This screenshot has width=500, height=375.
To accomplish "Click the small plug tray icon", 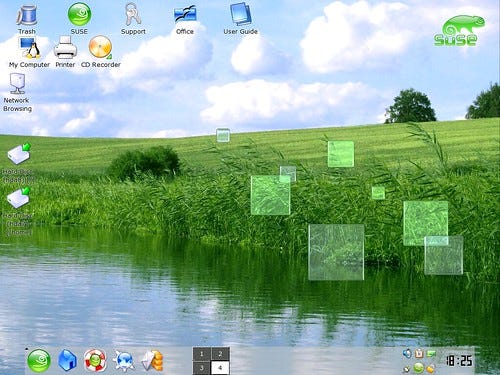I will click(x=406, y=369).
